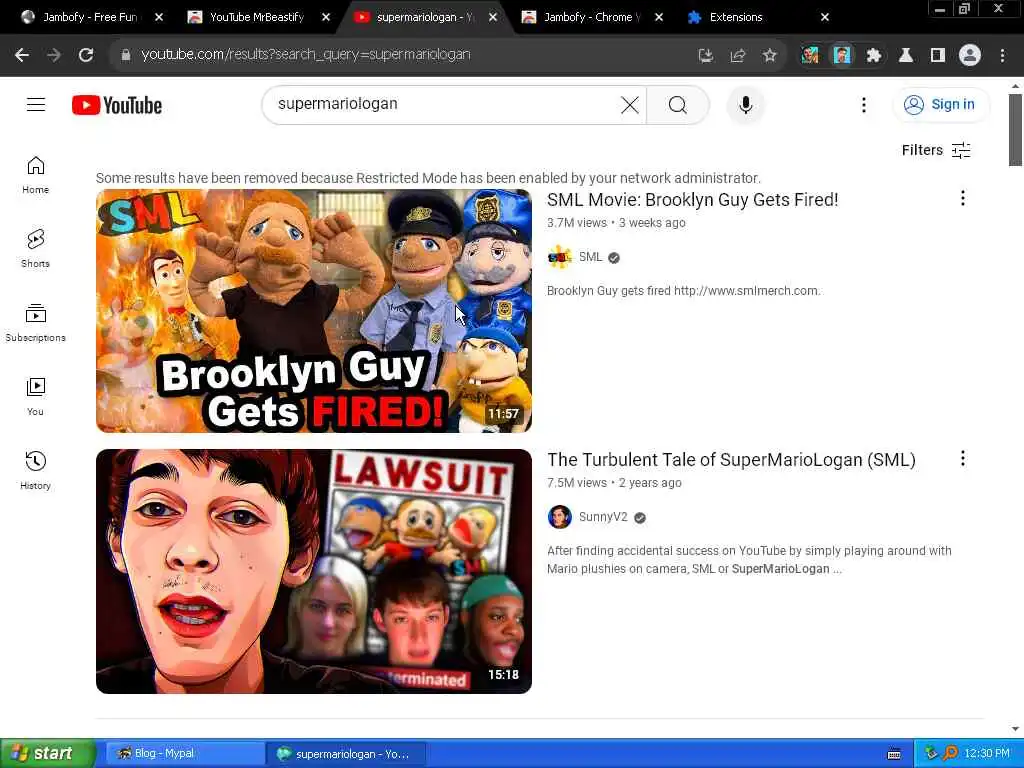1024x768 pixels.
Task: Close the Extensions tab
Action: [x=825, y=17]
